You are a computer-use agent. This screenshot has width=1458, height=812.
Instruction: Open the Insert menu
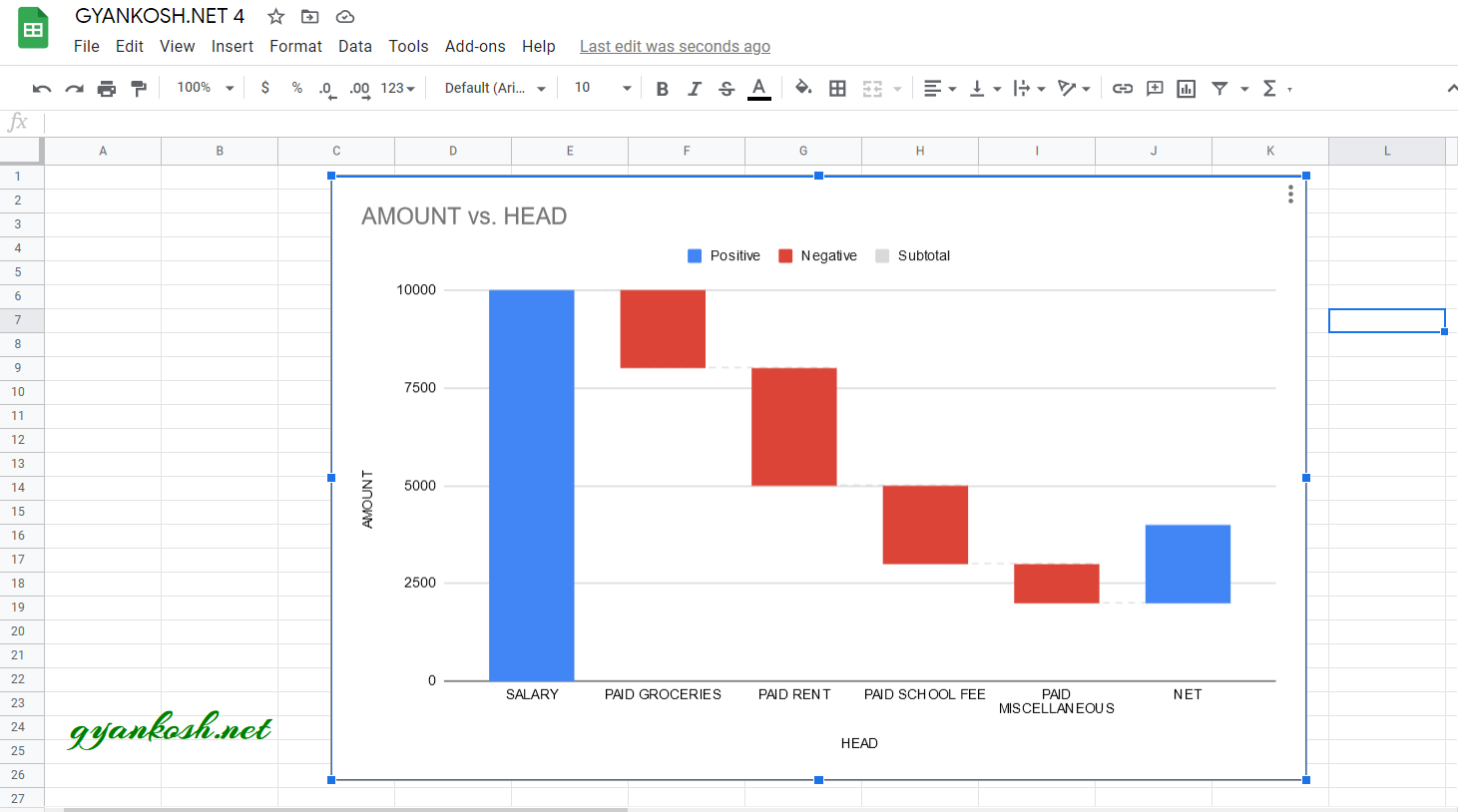pyautogui.click(x=233, y=46)
